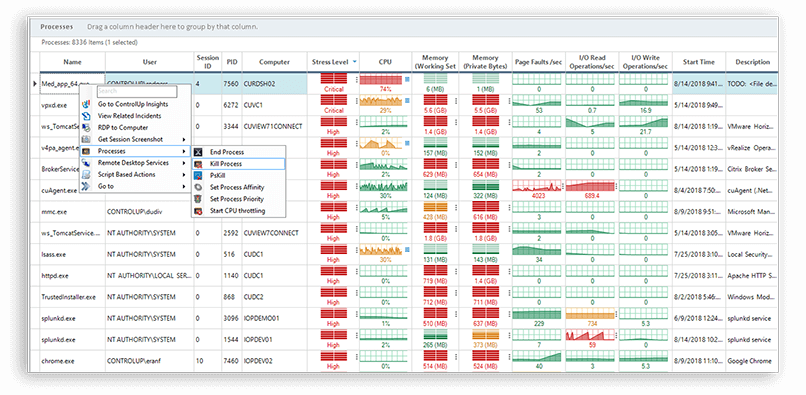Click the Critical stress bar for Med_app_64.exe
The image size is (806, 395).
pyautogui.click(x=334, y=79)
